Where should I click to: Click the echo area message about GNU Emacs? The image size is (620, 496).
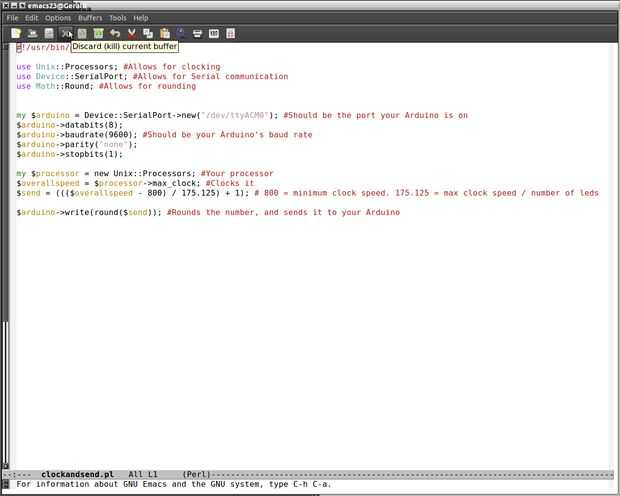tap(174, 484)
